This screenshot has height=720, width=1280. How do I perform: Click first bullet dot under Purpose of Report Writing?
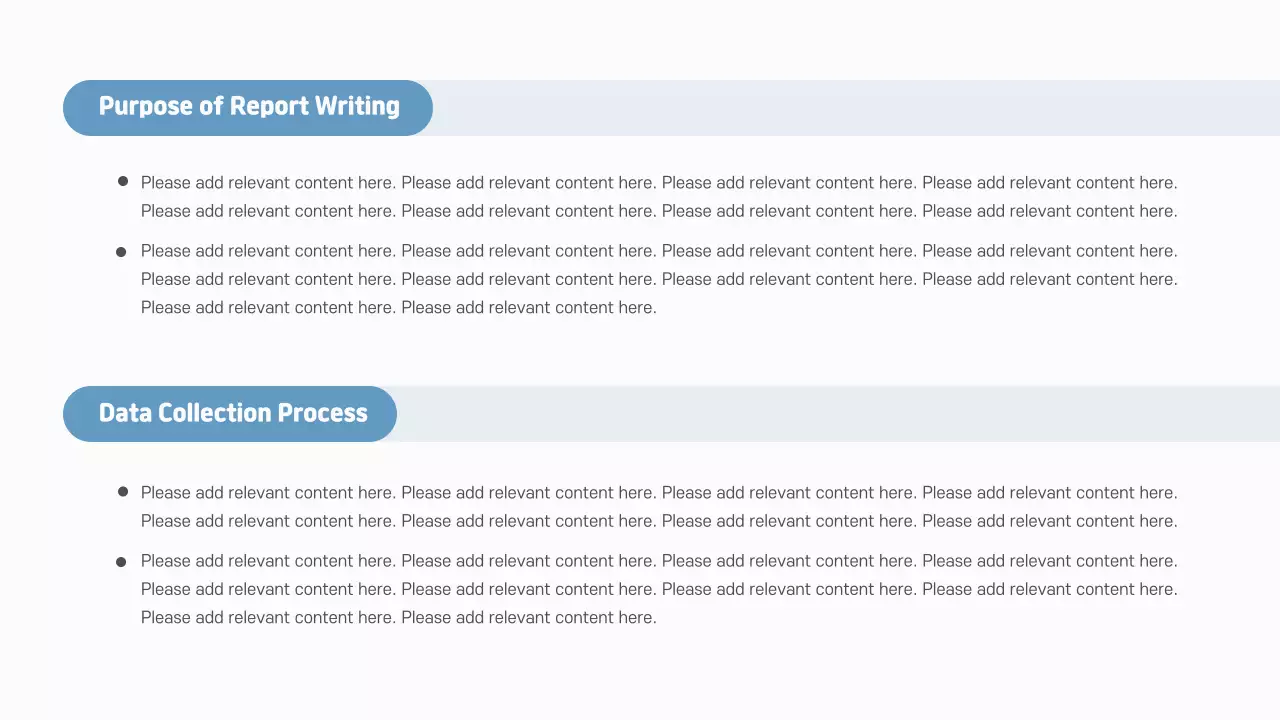tap(123, 182)
